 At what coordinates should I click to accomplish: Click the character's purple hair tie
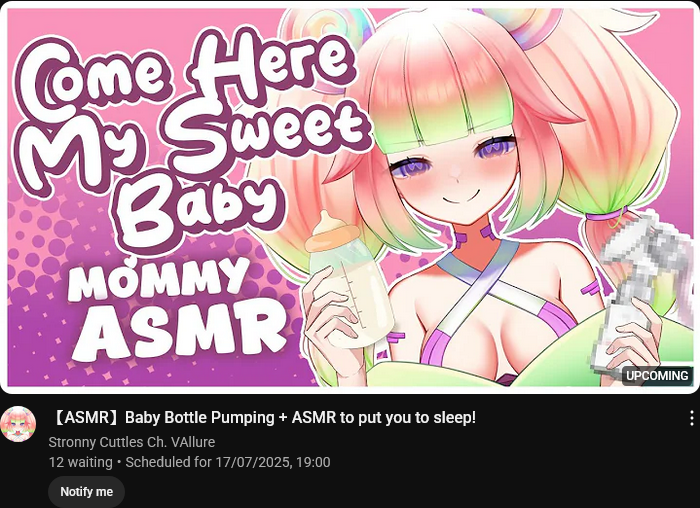(607, 216)
